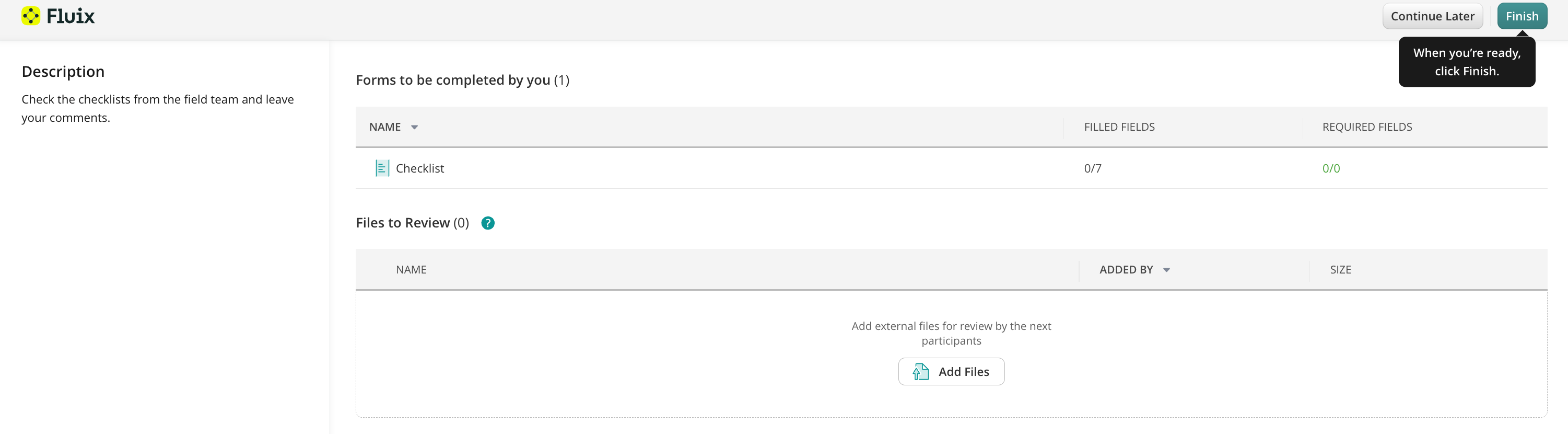
Task: Expand the NAME column sort arrow
Action: coord(415,128)
